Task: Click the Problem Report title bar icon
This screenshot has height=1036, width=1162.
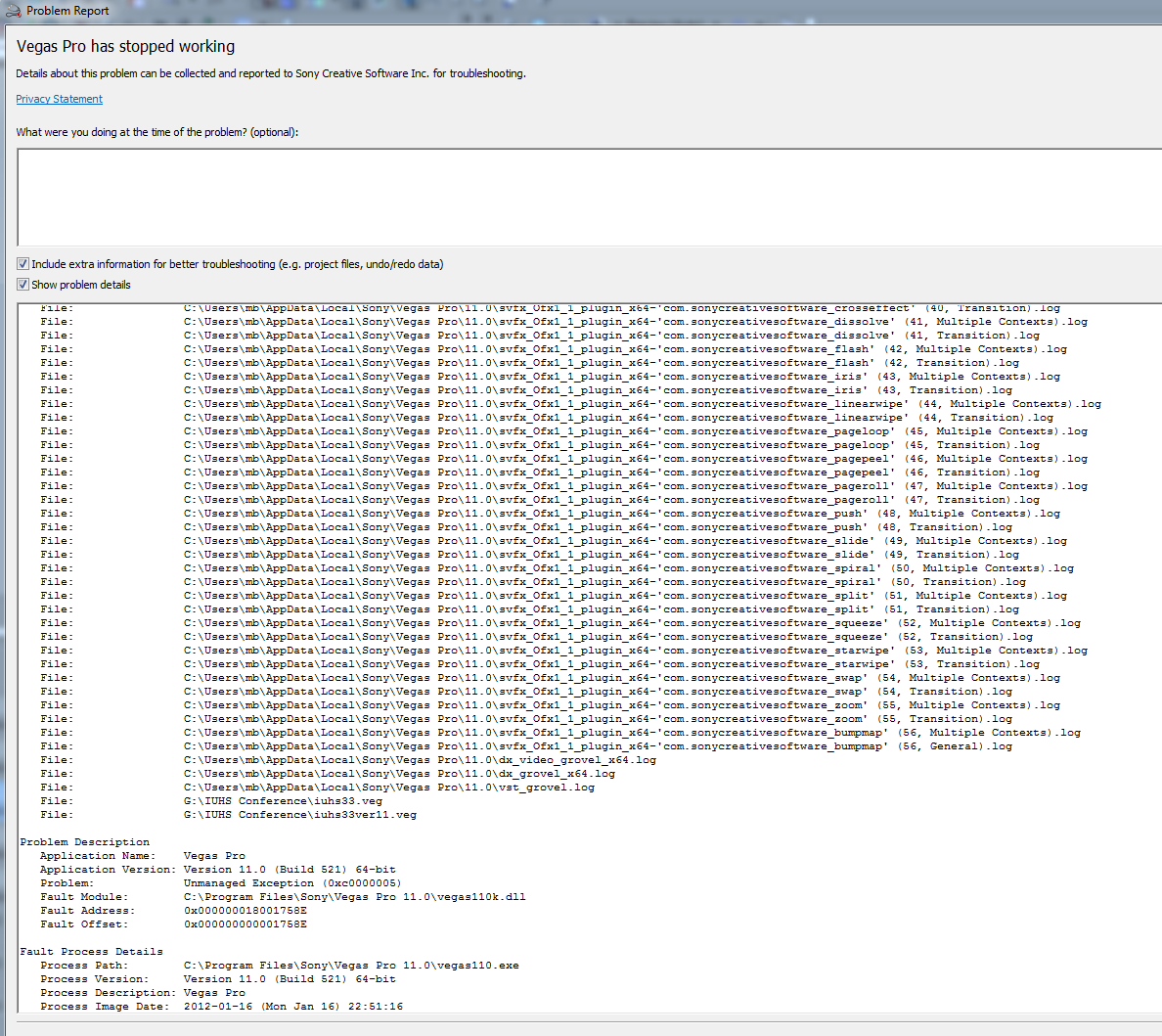Action: point(14,11)
